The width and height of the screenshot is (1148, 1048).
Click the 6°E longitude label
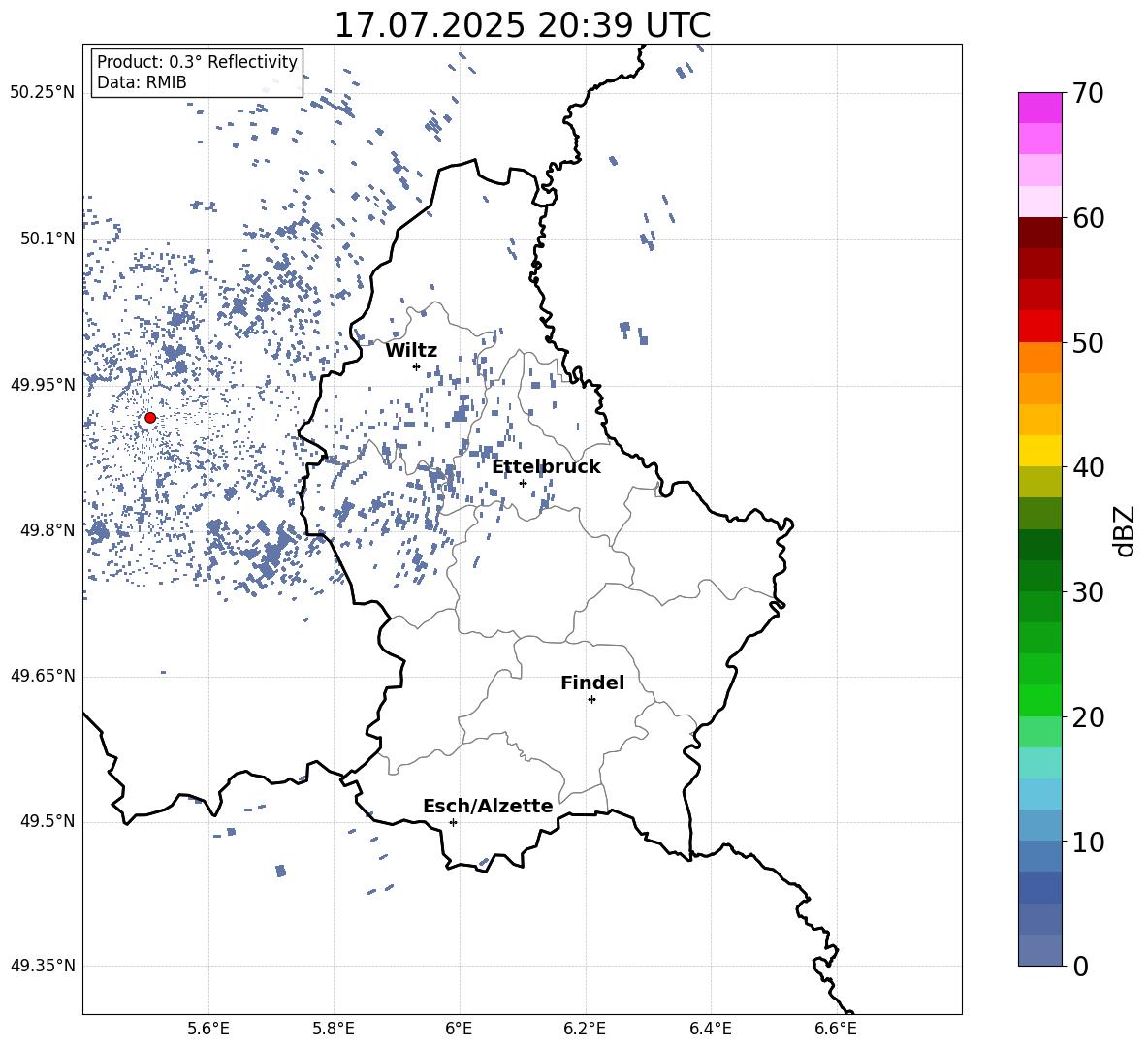pos(459,1029)
